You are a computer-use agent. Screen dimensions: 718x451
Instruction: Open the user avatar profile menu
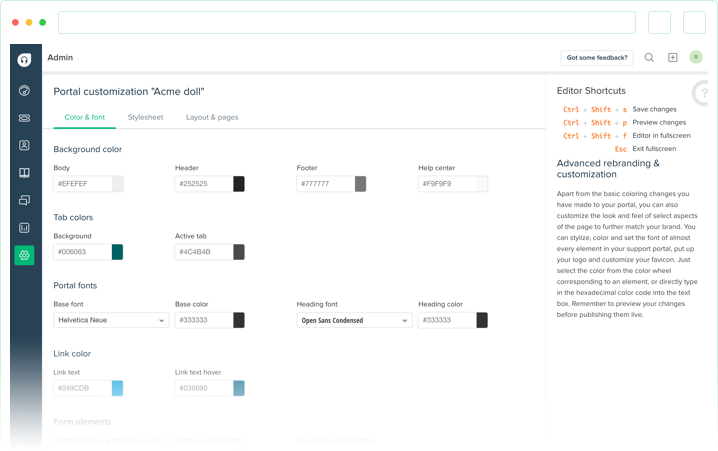click(696, 57)
